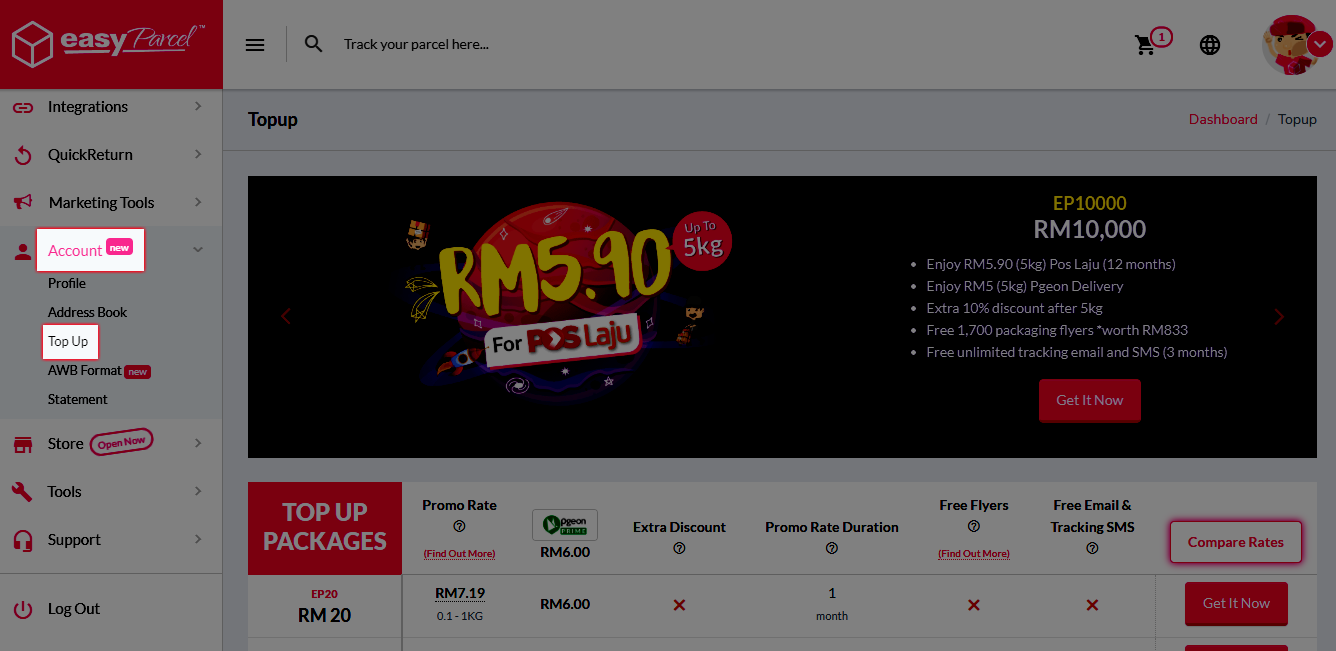Expand the Marketing Tools chevron
Screen dimensions: 1336x651
click(x=198, y=202)
